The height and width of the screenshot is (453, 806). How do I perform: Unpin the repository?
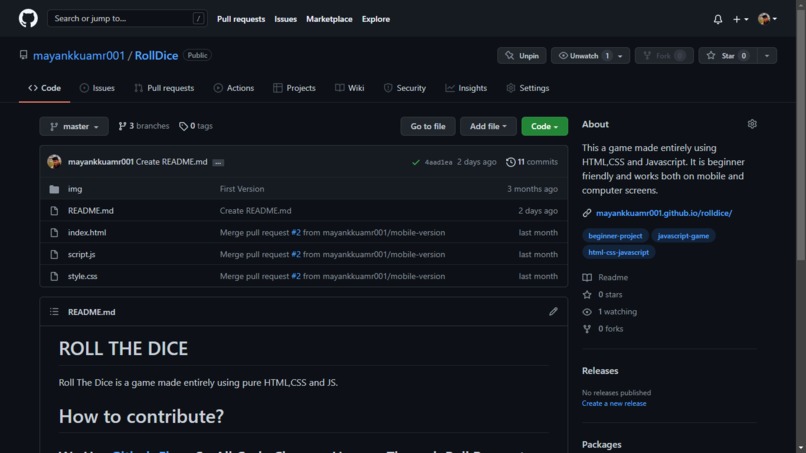click(522, 56)
